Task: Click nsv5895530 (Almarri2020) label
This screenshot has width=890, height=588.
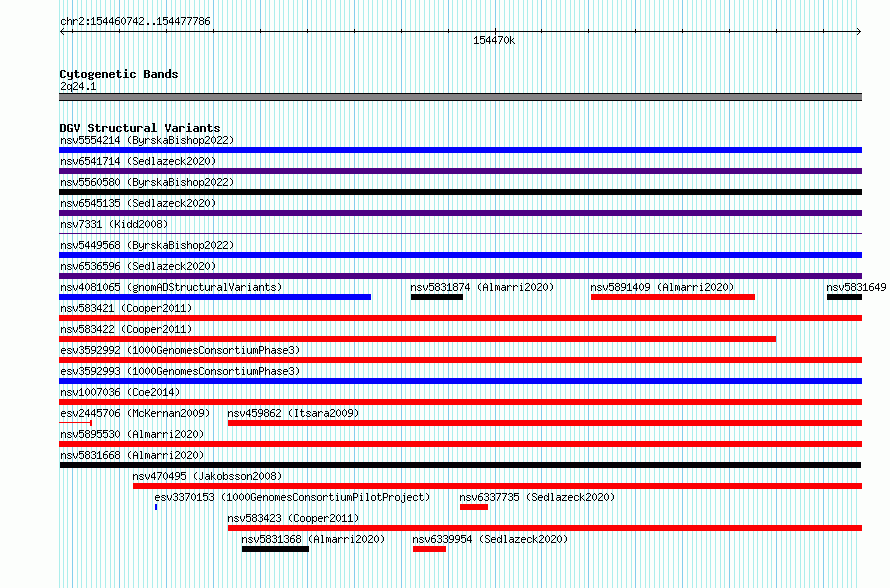Action: click(132, 434)
